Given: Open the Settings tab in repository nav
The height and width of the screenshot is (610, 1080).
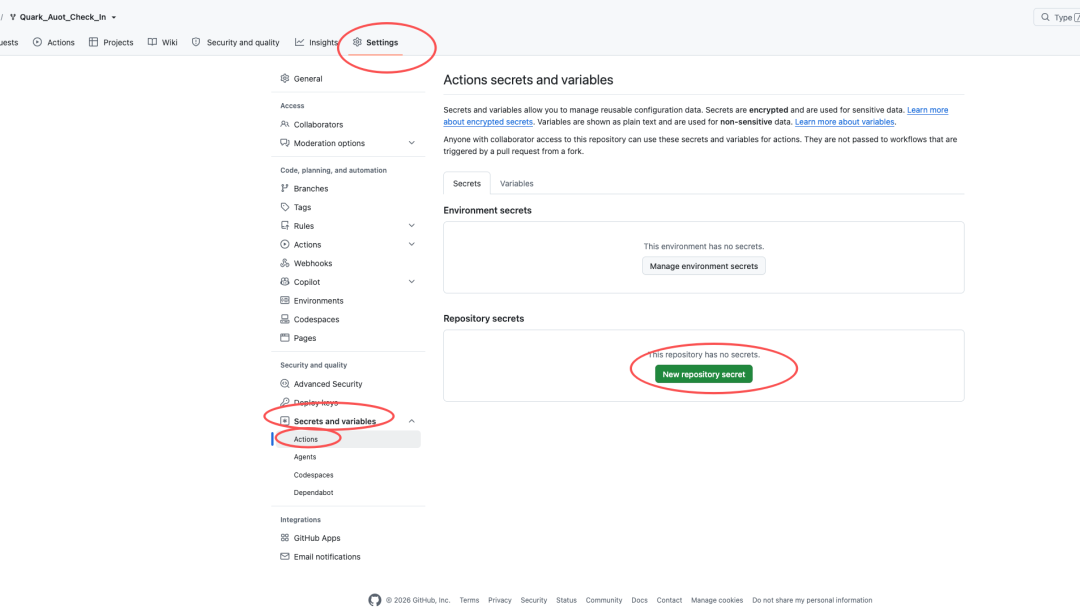Looking at the screenshot, I should [x=375, y=42].
